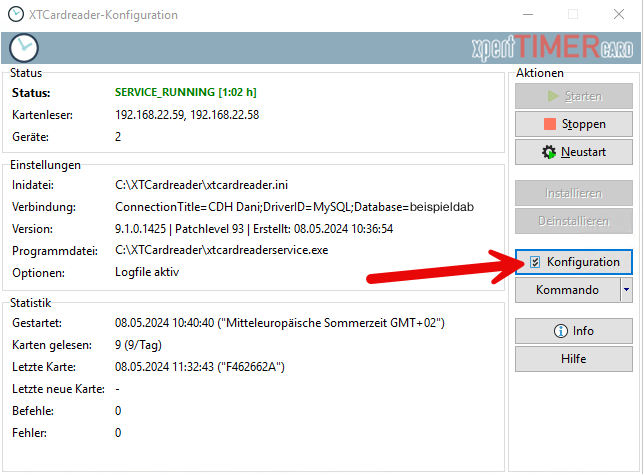The height and width of the screenshot is (474, 643).
Task: Click the SERVICE_RUNNING status text
Action: 186,93
